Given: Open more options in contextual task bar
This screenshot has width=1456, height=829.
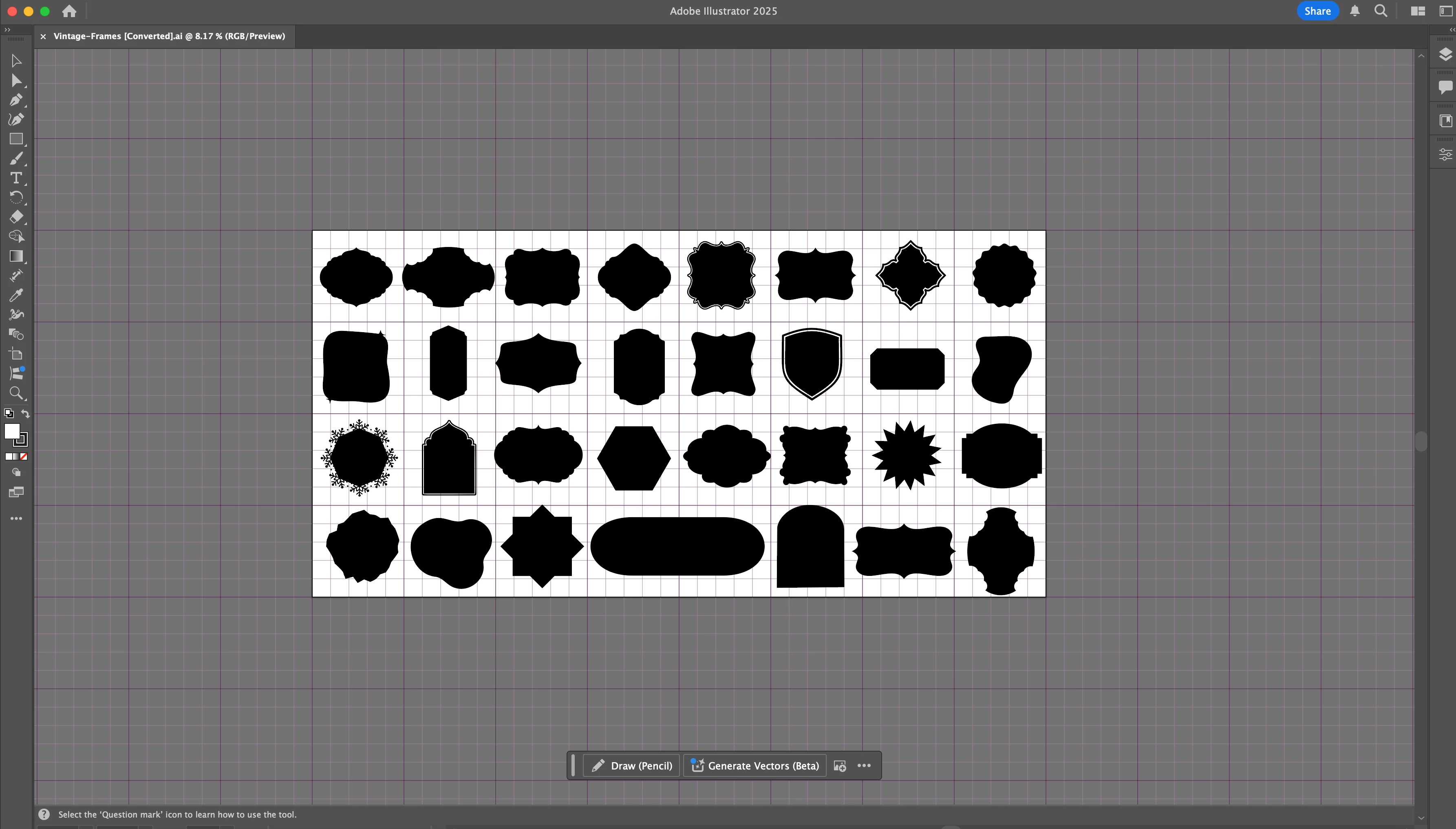Looking at the screenshot, I should pyautogui.click(x=864, y=765).
